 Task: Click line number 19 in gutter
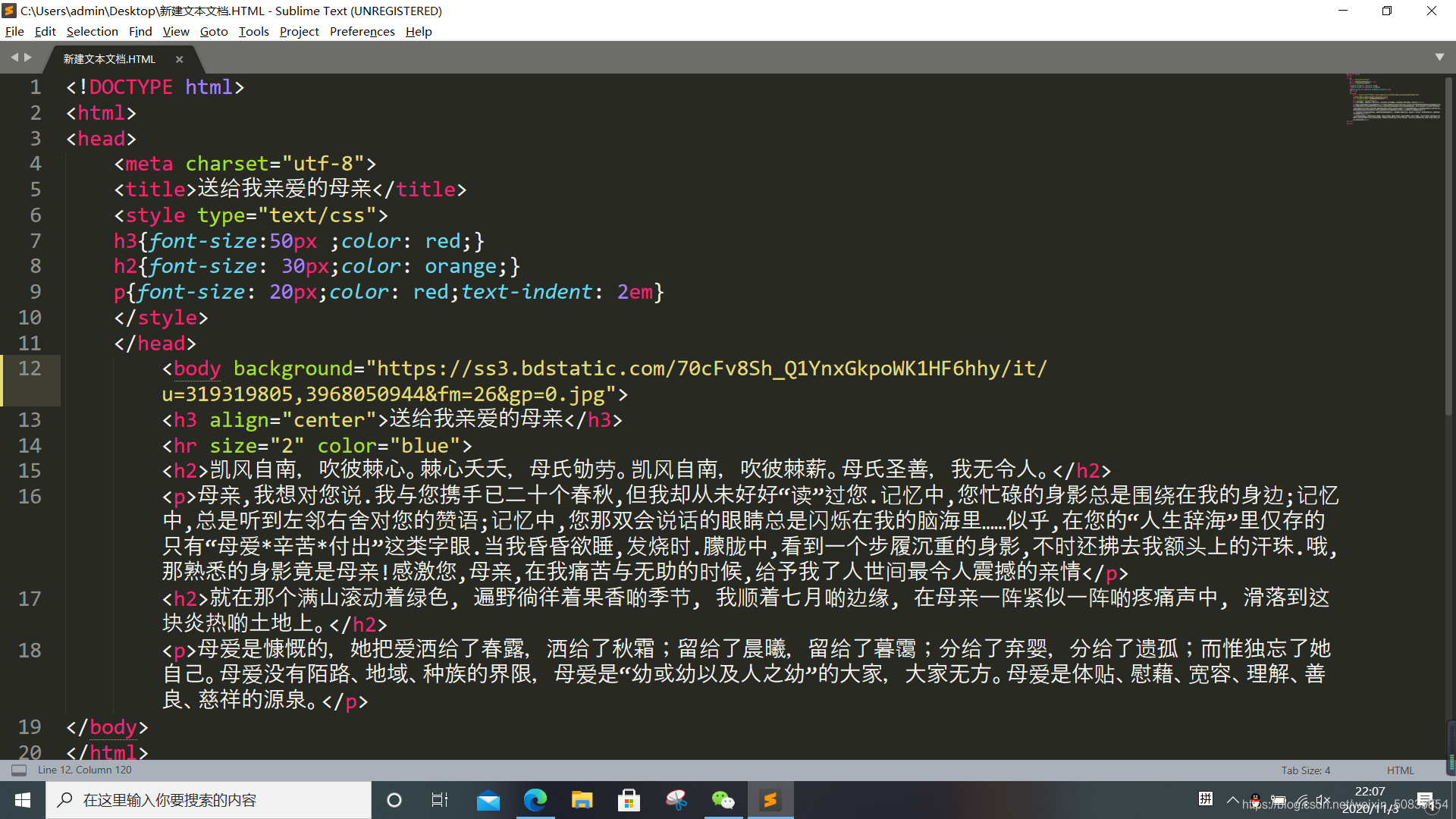pos(30,727)
